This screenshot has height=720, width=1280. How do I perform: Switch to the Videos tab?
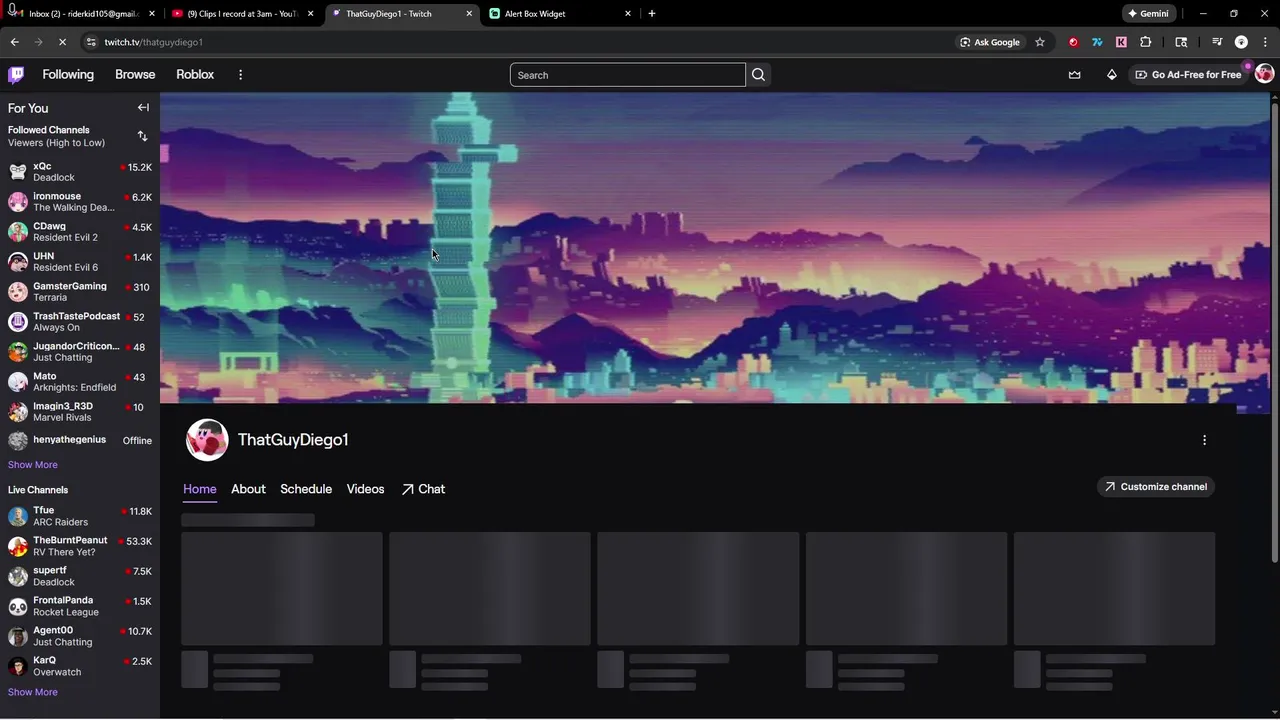[x=365, y=489]
